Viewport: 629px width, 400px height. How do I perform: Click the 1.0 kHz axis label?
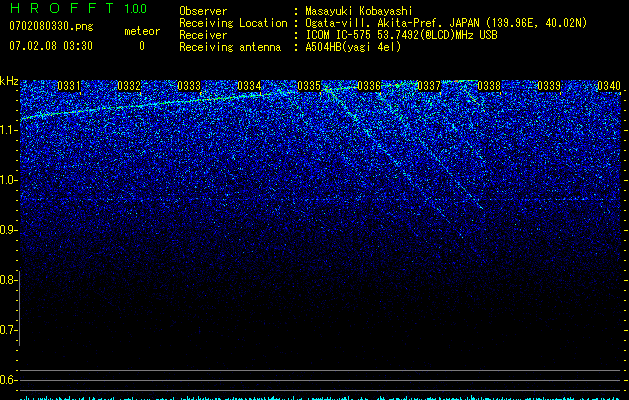click(8, 180)
